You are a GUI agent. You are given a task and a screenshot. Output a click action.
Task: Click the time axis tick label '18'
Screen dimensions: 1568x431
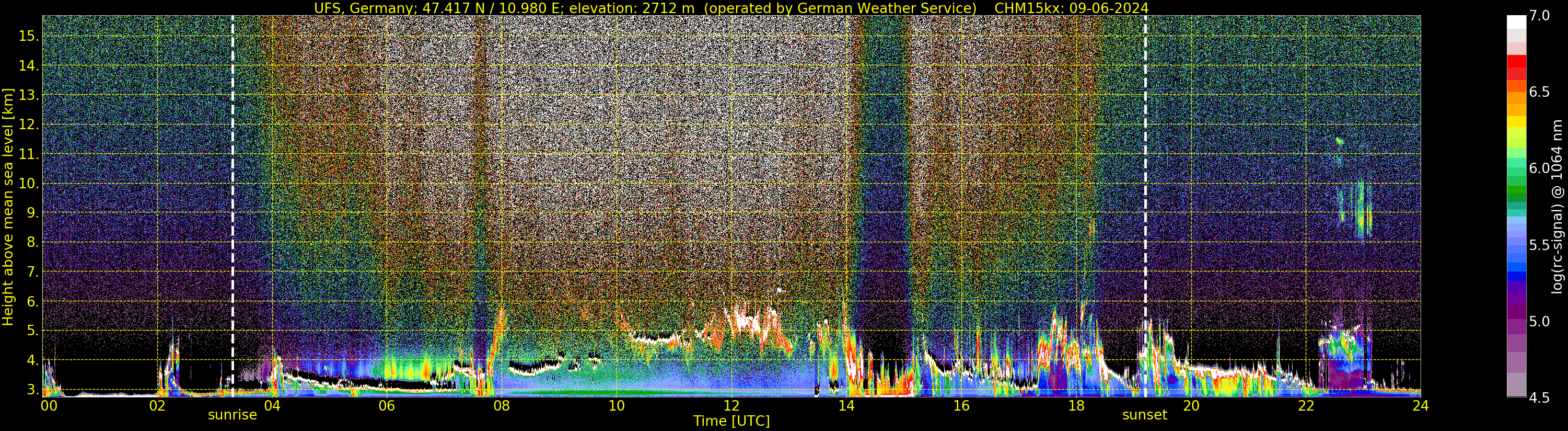click(1076, 406)
